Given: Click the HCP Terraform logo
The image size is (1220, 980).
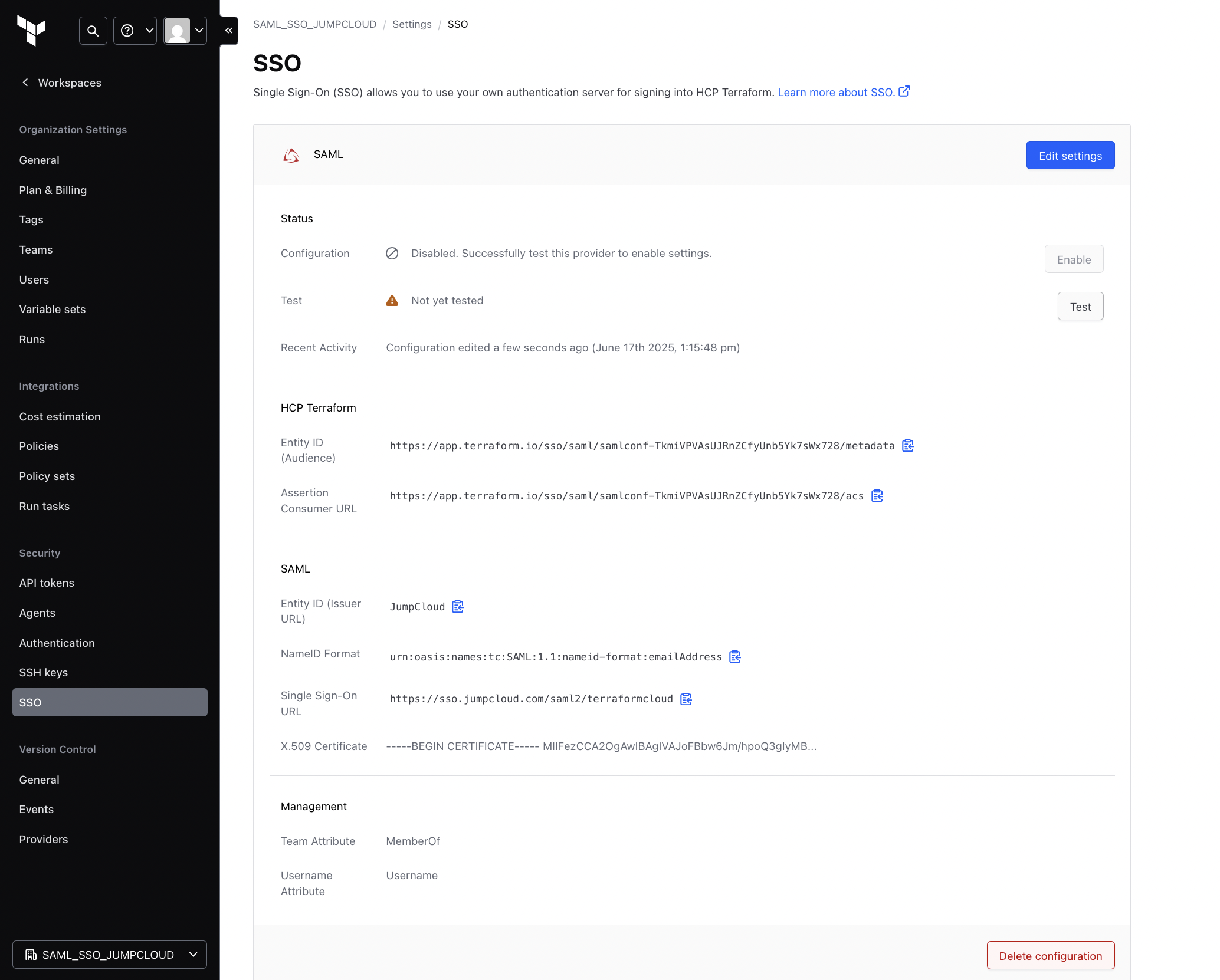Looking at the screenshot, I should (x=31, y=30).
